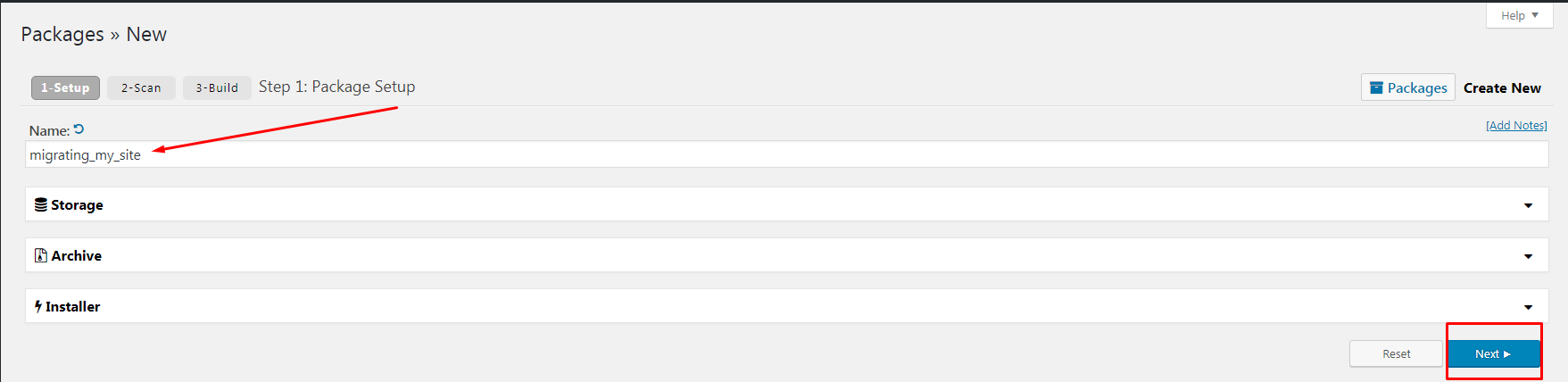Click the Reset button
The image size is (1568, 382).
pos(1396,353)
